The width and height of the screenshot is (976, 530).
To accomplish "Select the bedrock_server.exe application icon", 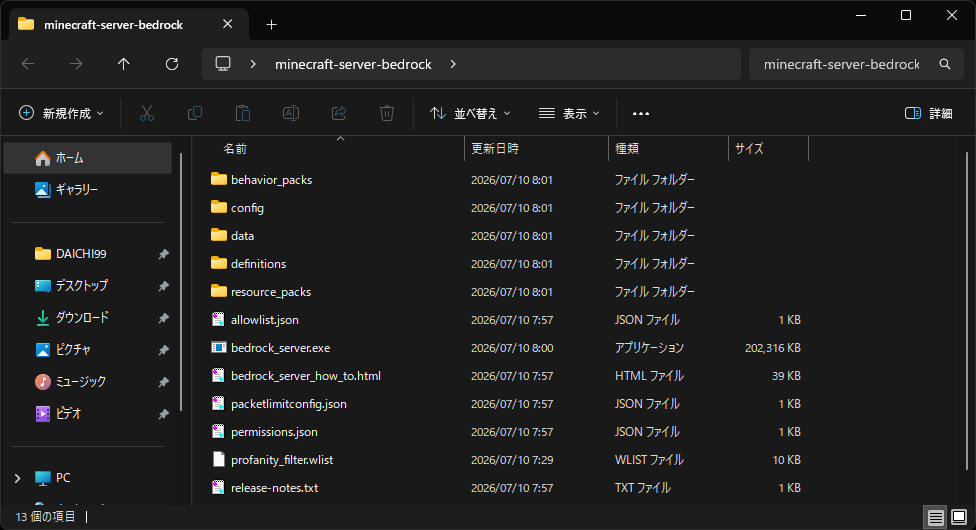I will pyautogui.click(x=218, y=348).
